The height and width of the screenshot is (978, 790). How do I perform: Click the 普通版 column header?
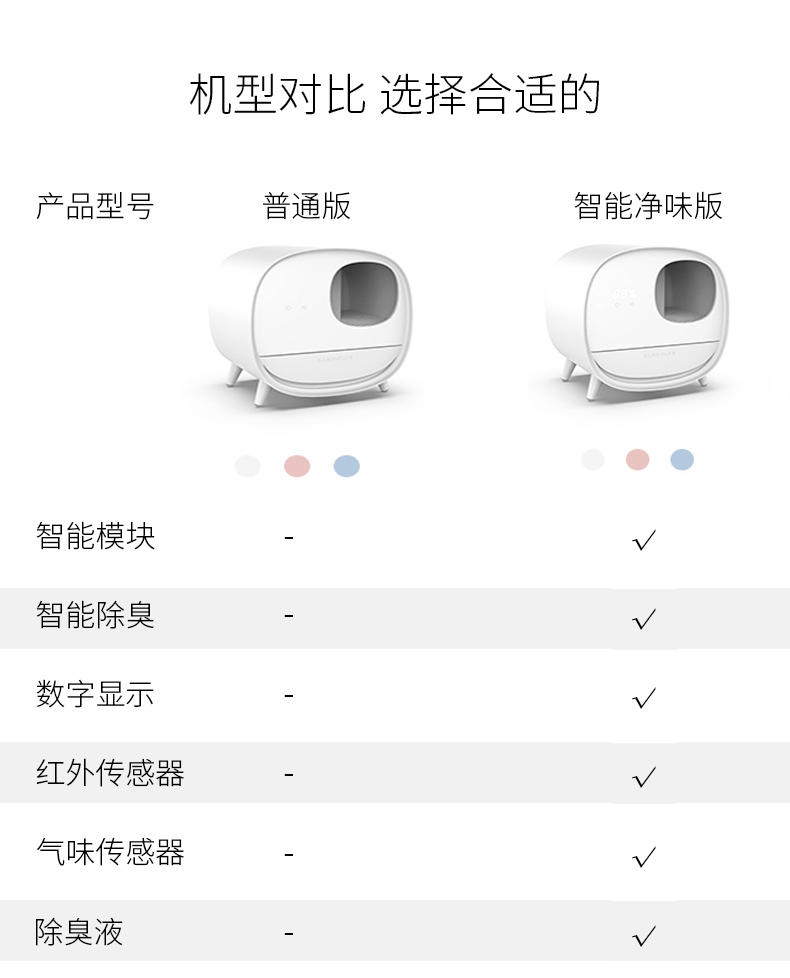click(x=306, y=206)
